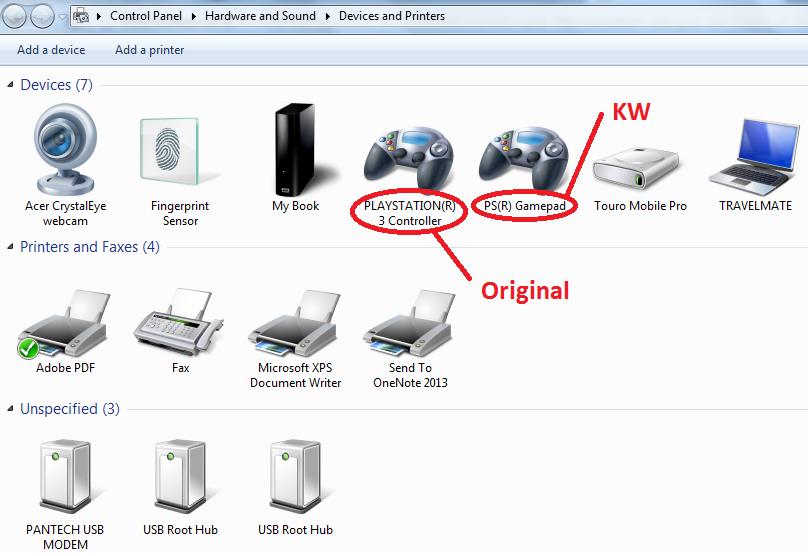Screen dimensions: 808x556
Task: Select the Fax machine icon
Action: point(178,322)
